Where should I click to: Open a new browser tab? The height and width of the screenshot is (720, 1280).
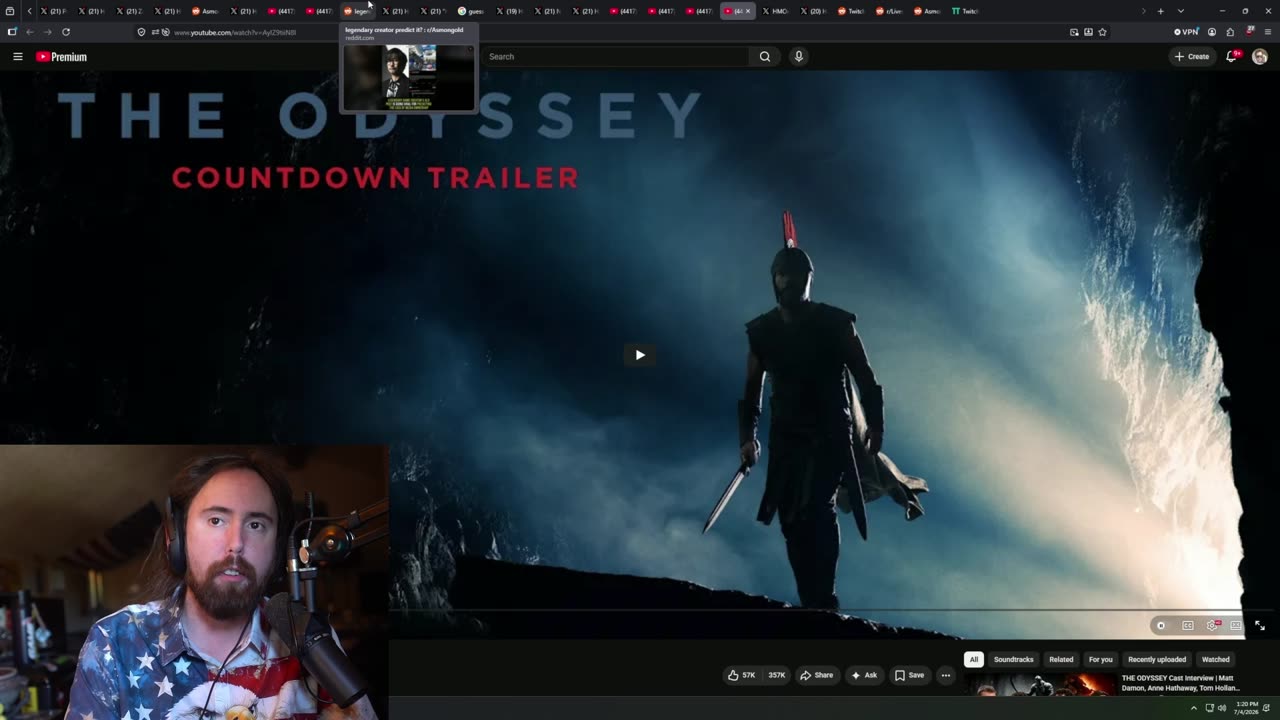[x=1160, y=11]
